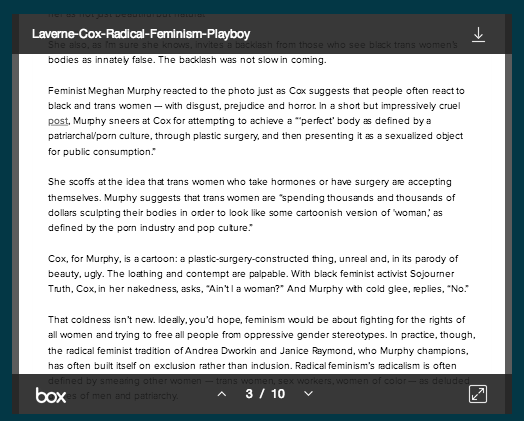Click the line "bodies as innately false"
Screen dimensions: 524x421
(187, 60)
